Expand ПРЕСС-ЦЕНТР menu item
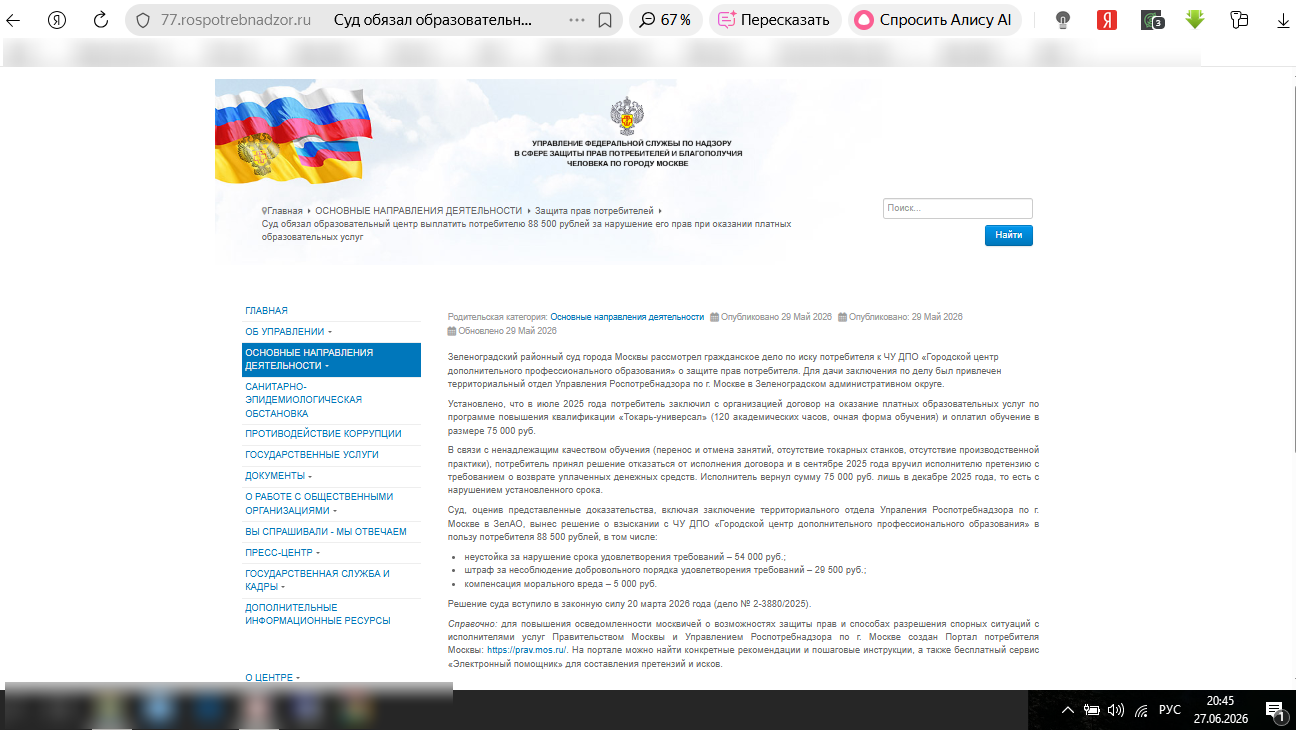Image resolution: width=1296 pixels, height=730 pixels. click(282, 553)
